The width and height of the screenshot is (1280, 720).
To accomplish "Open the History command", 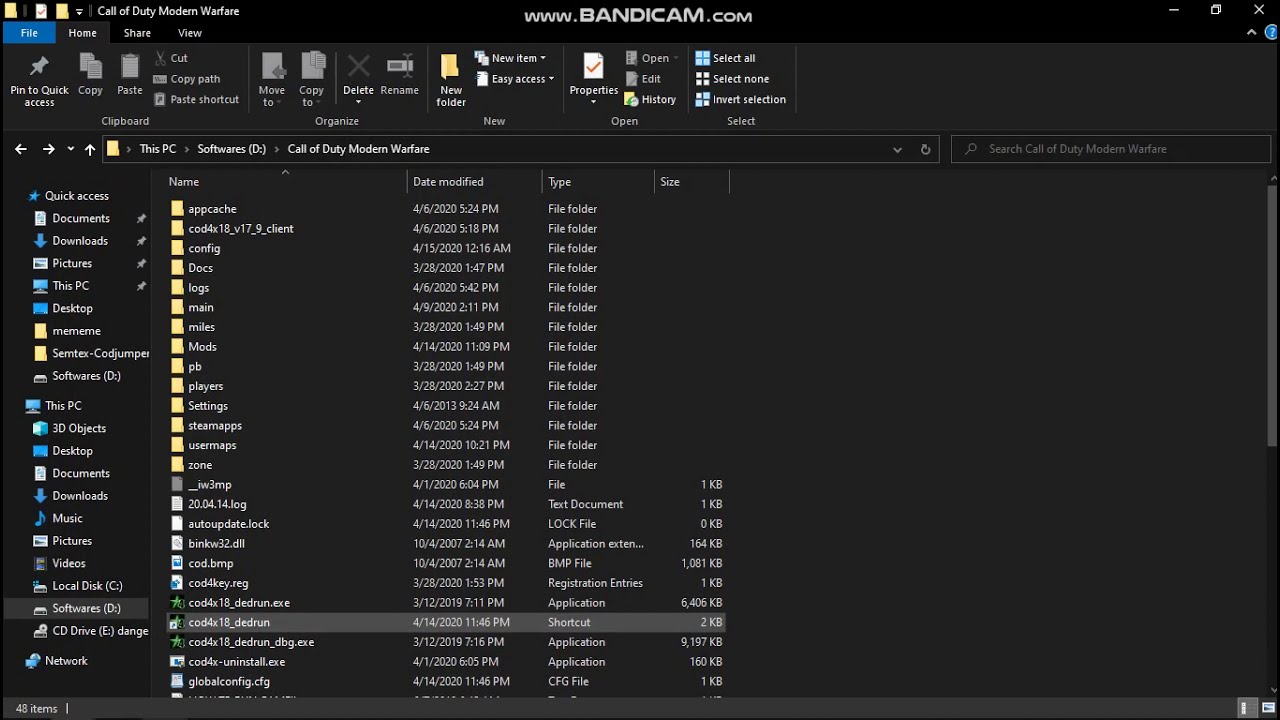I will (650, 99).
